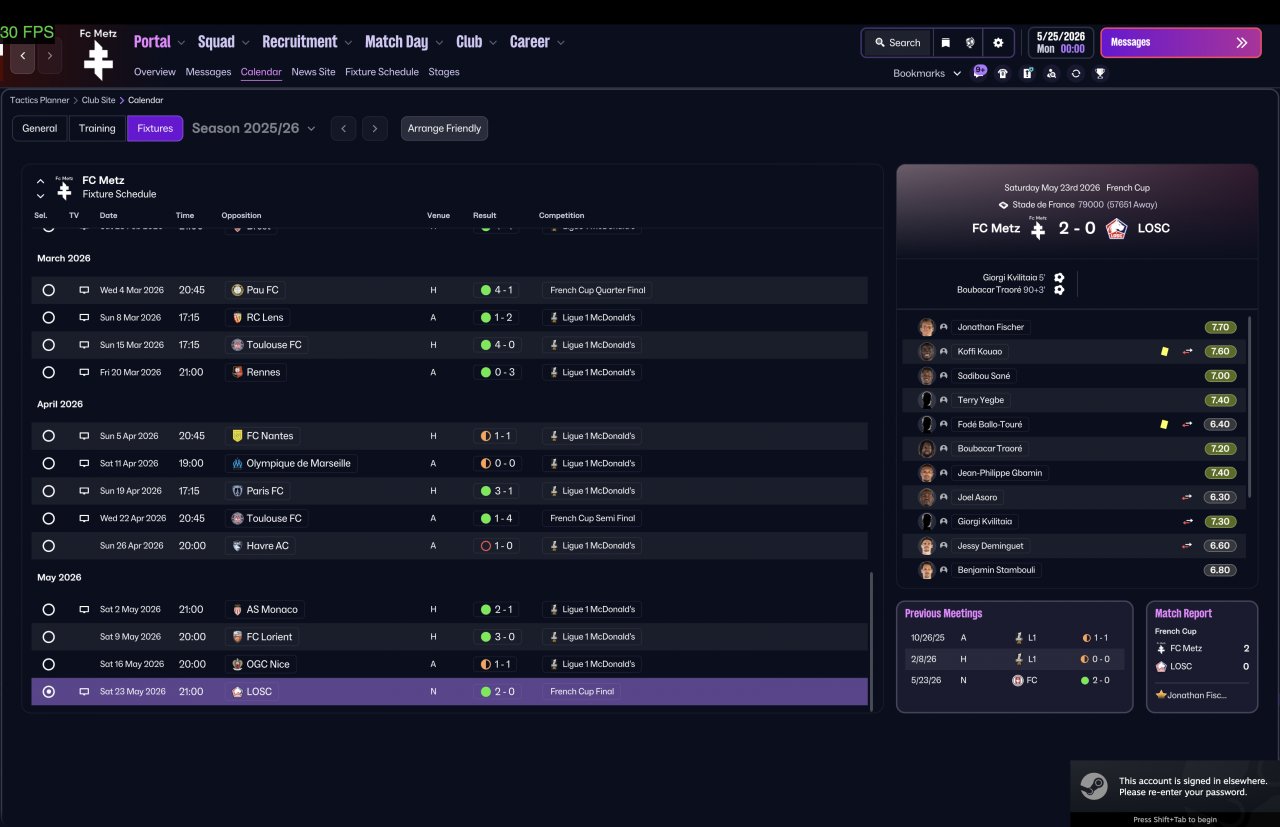The height and width of the screenshot is (827, 1280).
Task: Select the LOSC fixture radio button
Action: [x=48, y=692]
